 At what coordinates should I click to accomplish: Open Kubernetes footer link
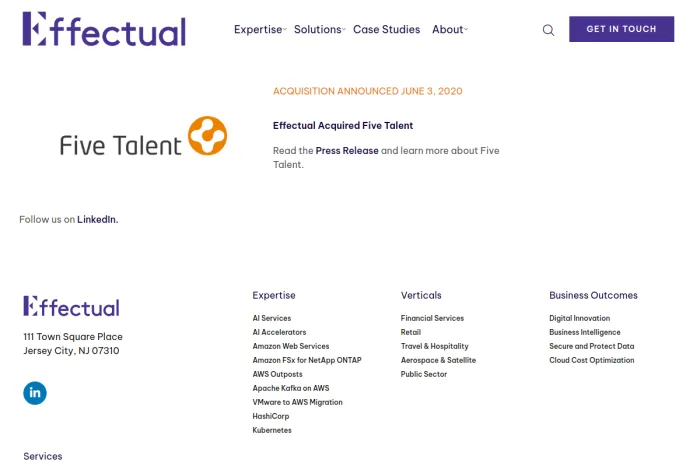click(272, 430)
